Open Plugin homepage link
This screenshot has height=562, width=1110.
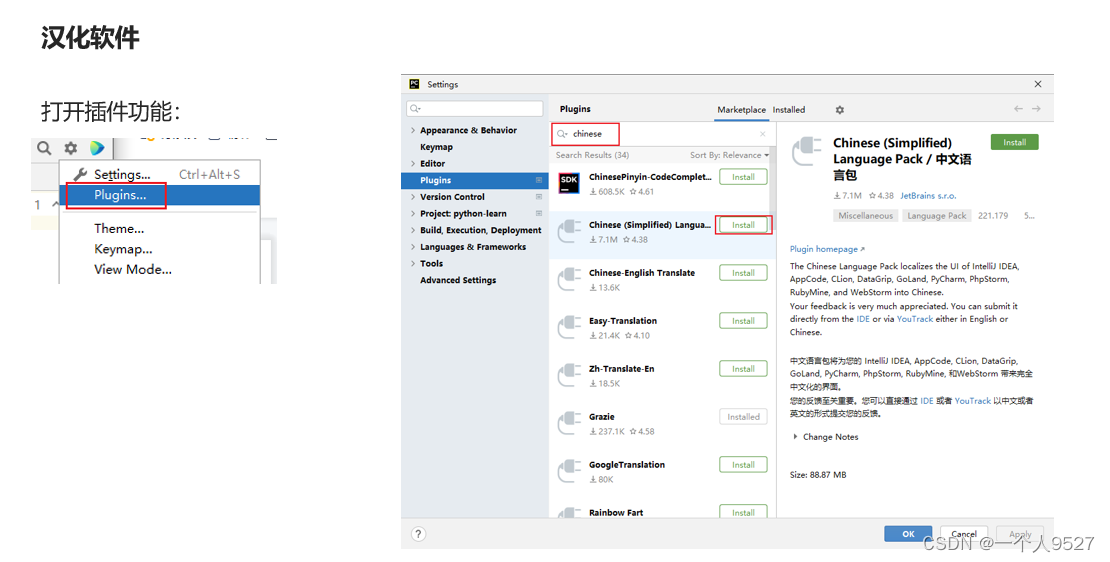[x=827, y=249]
